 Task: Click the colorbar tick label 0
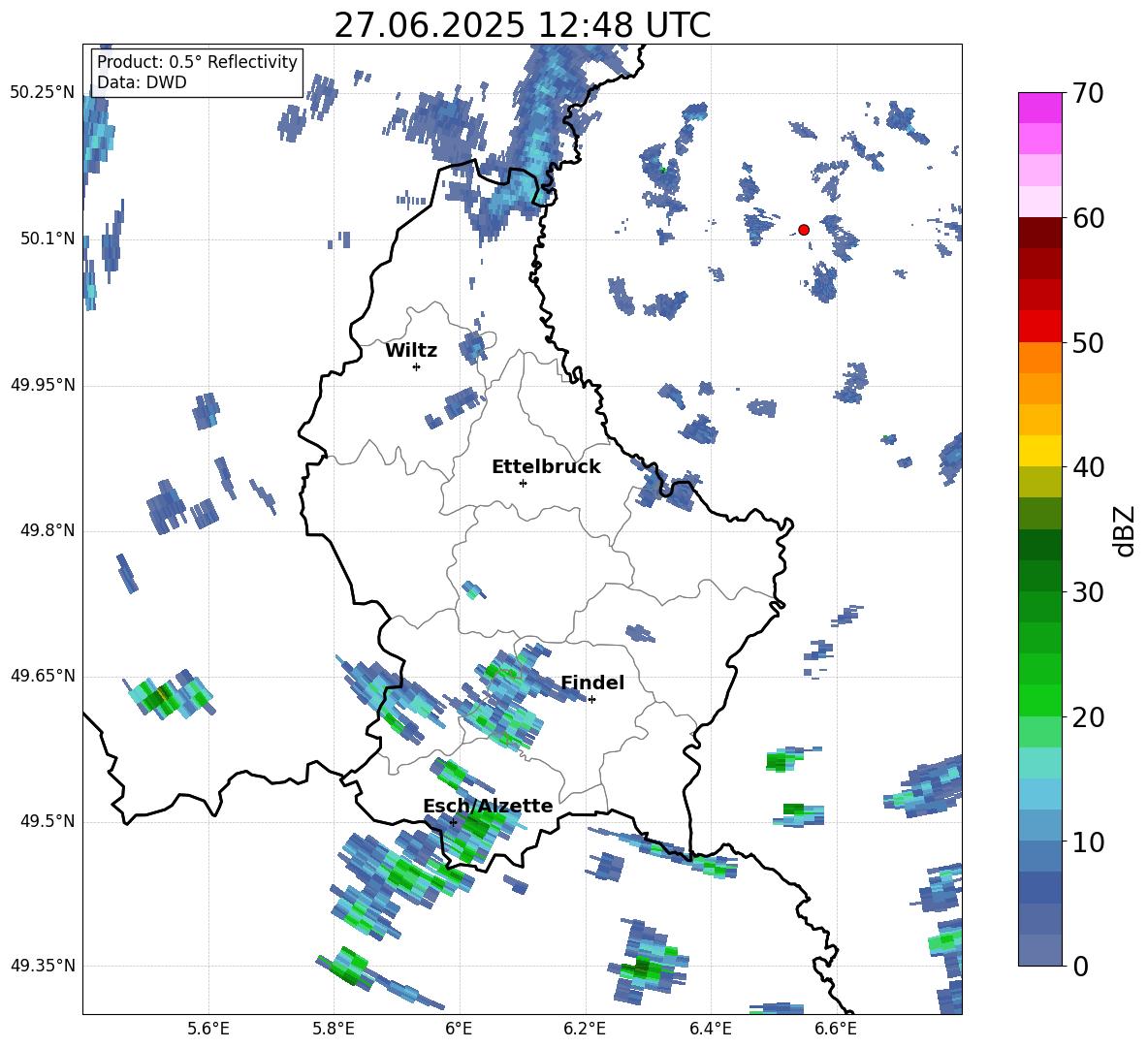click(x=1080, y=966)
